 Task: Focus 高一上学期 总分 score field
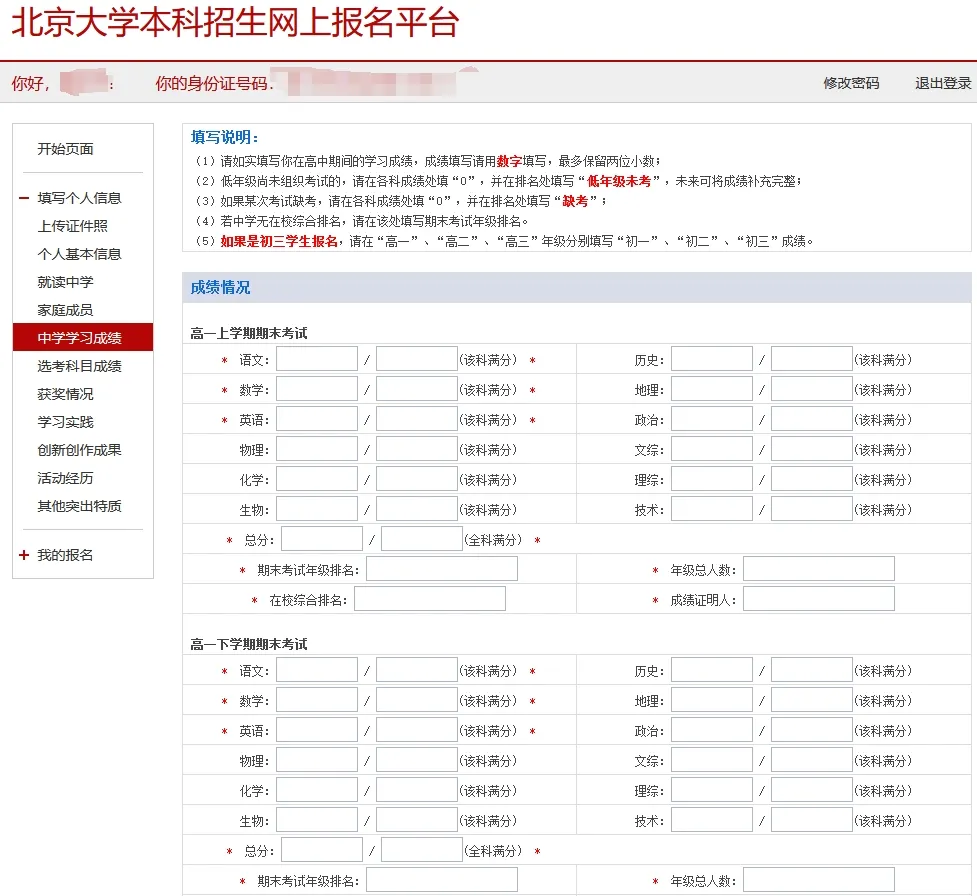[x=322, y=539]
